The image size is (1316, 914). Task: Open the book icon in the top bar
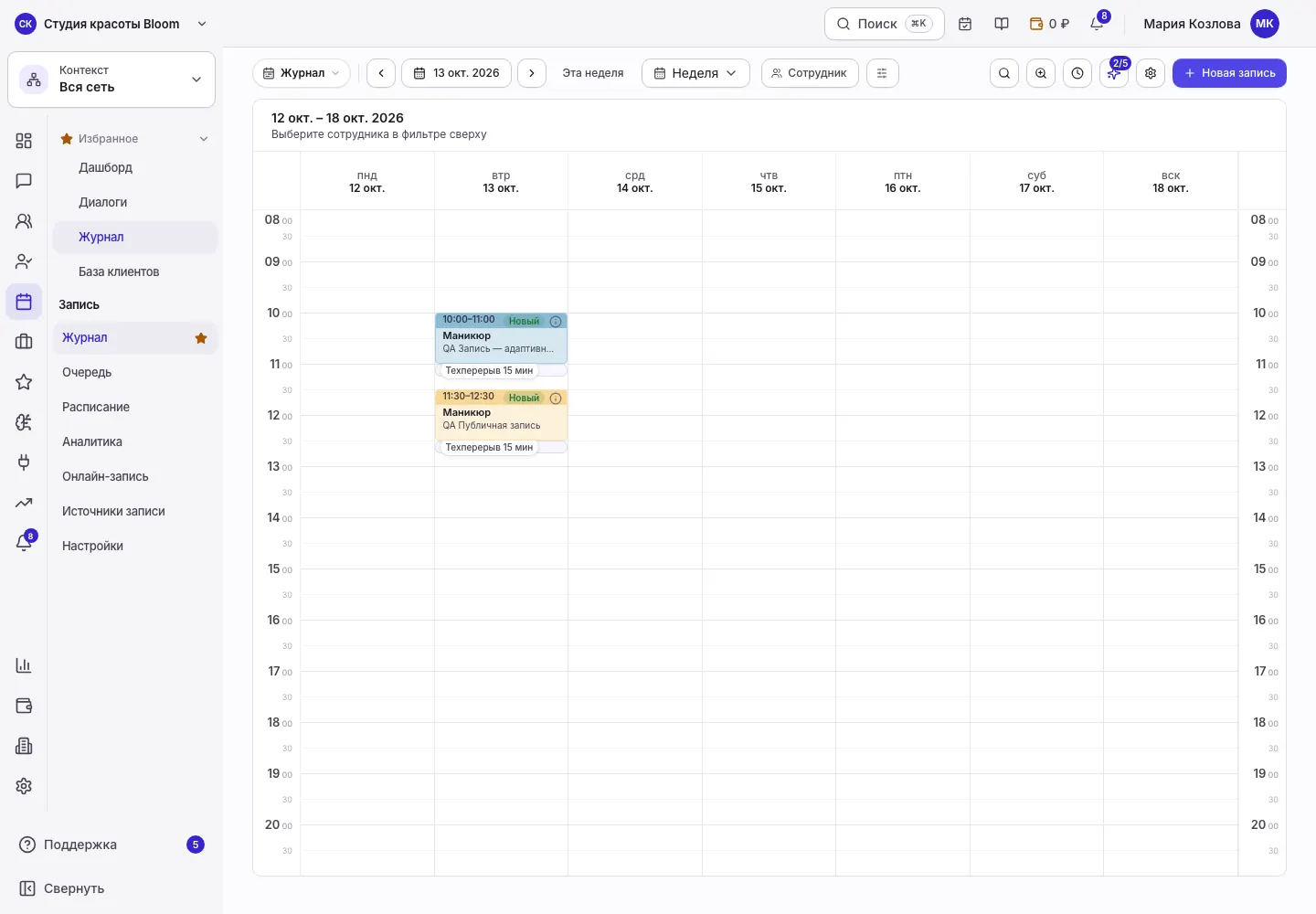[1002, 24]
